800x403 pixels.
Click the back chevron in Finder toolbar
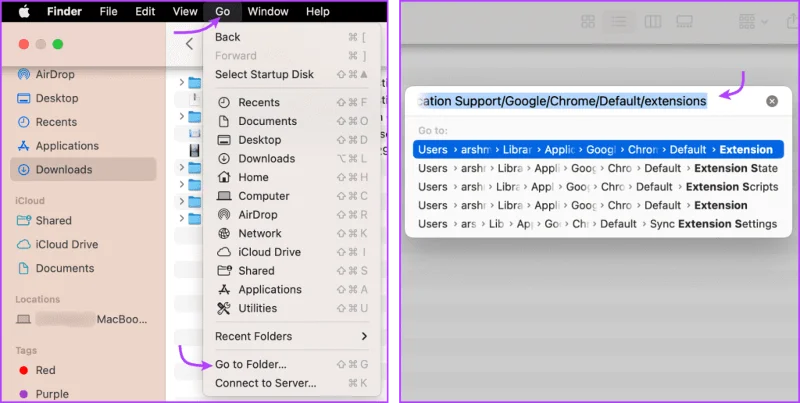pos(189,44)
